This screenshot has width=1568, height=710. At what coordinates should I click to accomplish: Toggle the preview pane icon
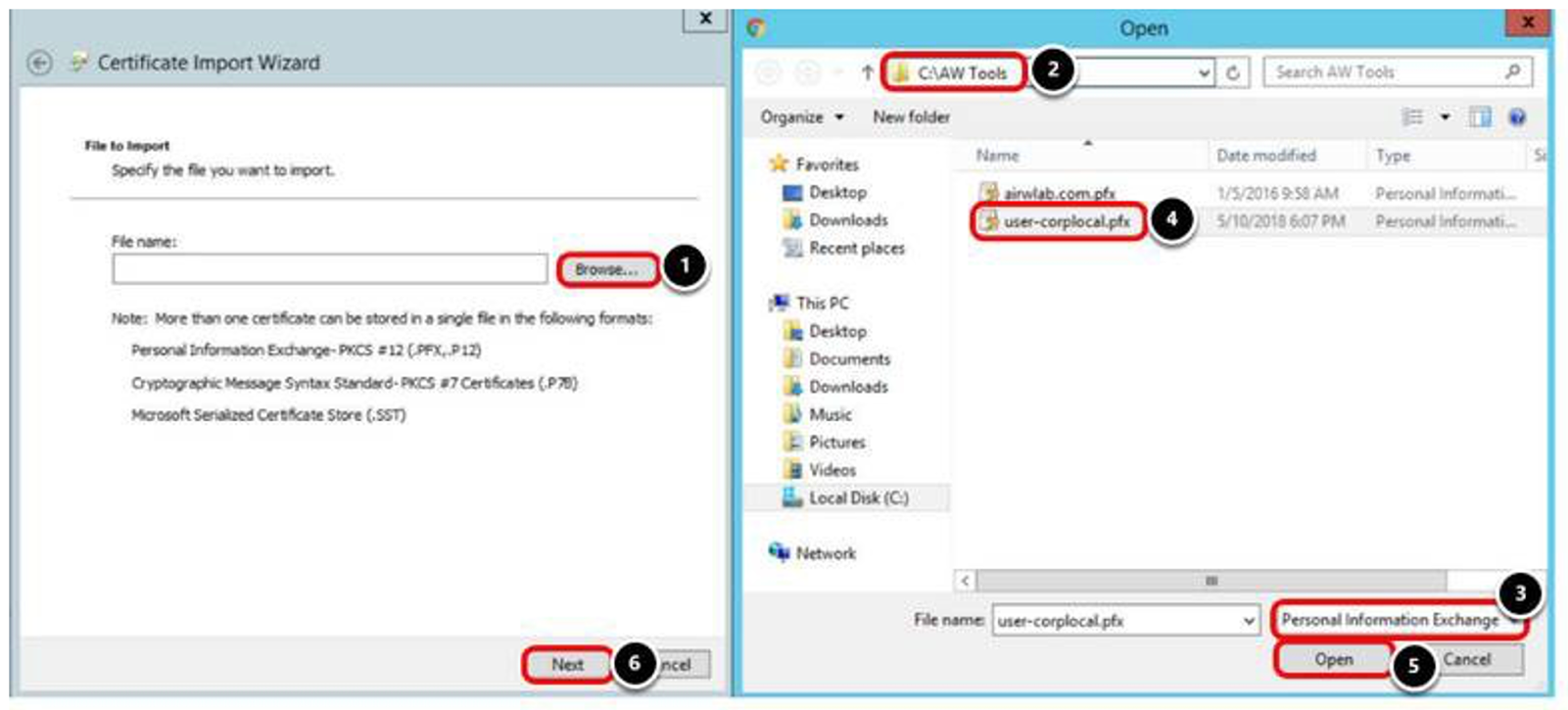pyautogui.click(x=1480, y=118)
